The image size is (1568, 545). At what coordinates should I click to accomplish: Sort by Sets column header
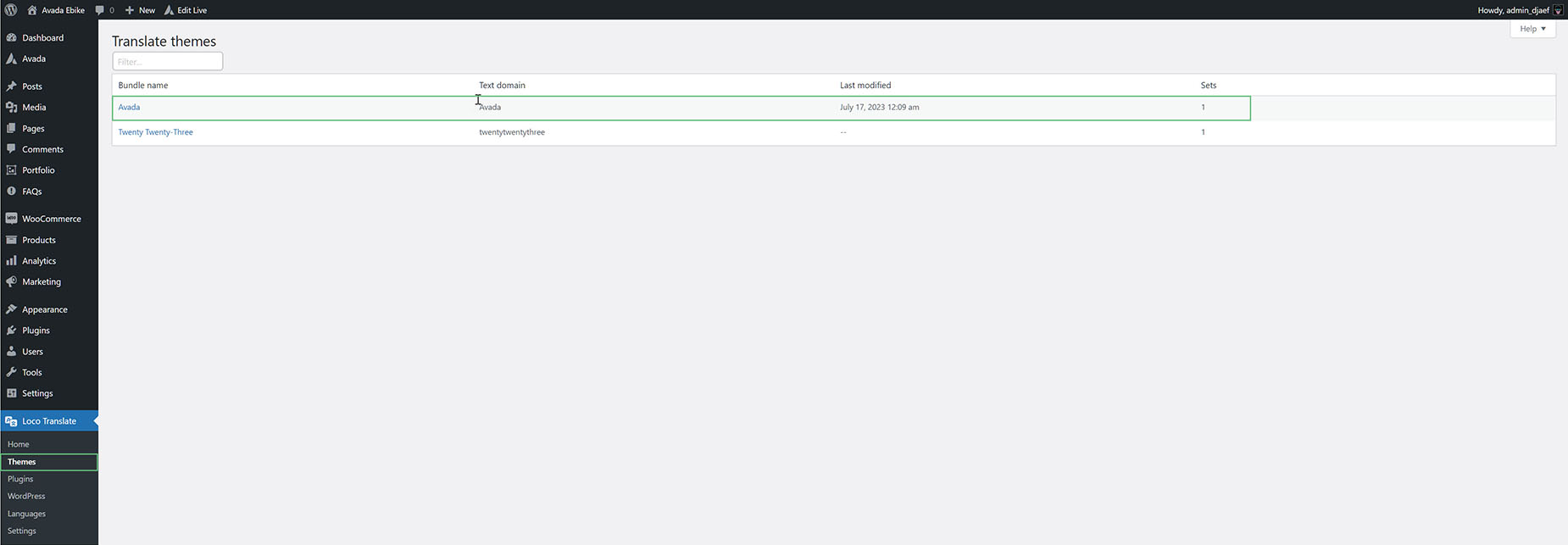coord(1209,85)
